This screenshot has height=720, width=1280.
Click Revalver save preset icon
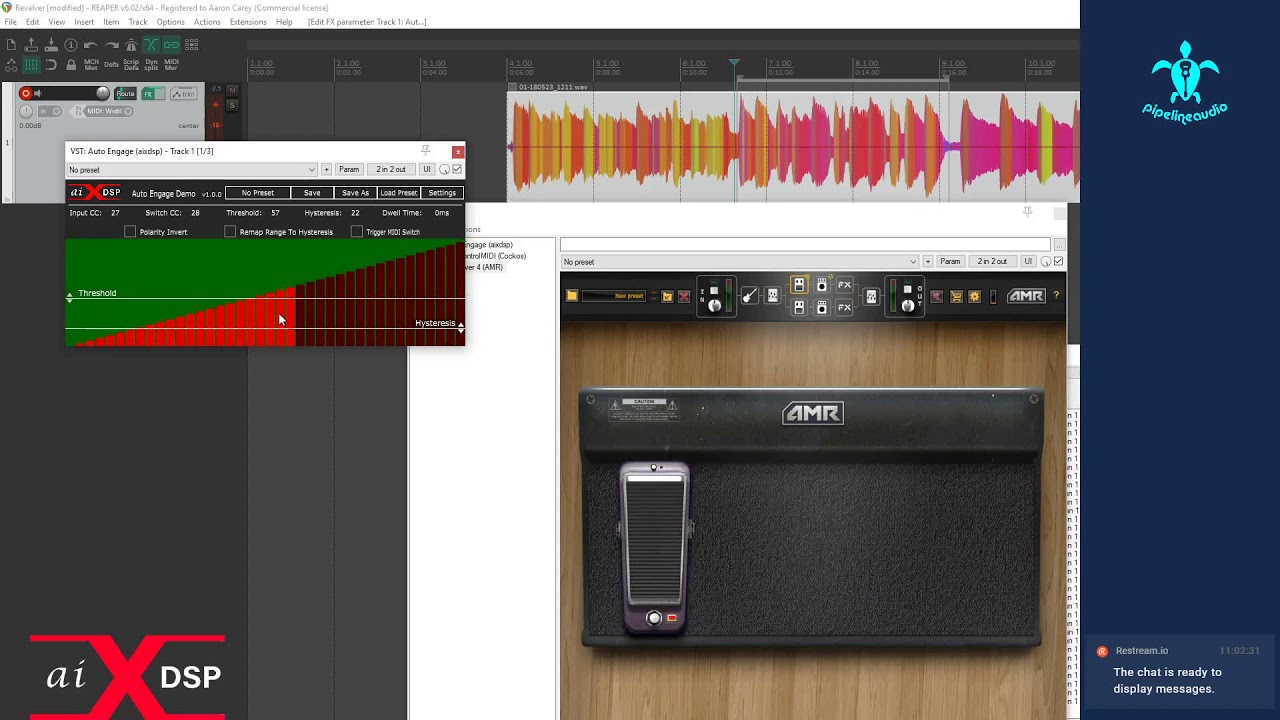pyautogui.click(x=667, y=296)
